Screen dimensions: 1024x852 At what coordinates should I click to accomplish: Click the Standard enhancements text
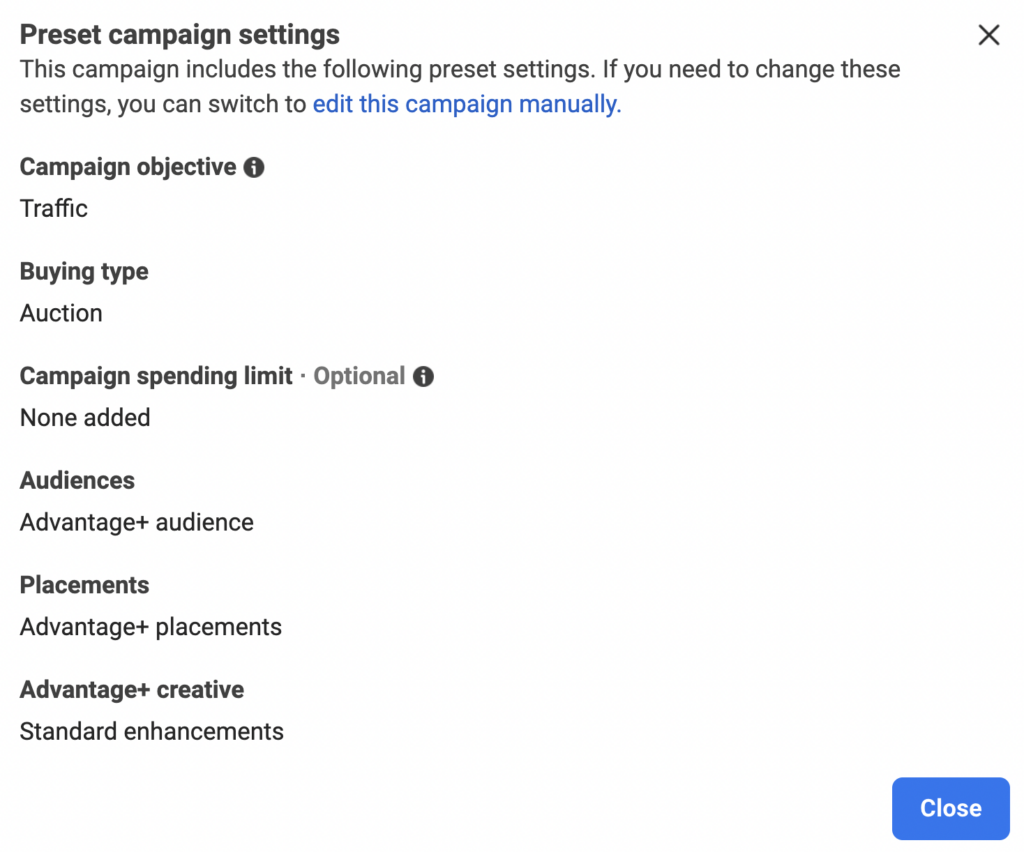(152, 731)
